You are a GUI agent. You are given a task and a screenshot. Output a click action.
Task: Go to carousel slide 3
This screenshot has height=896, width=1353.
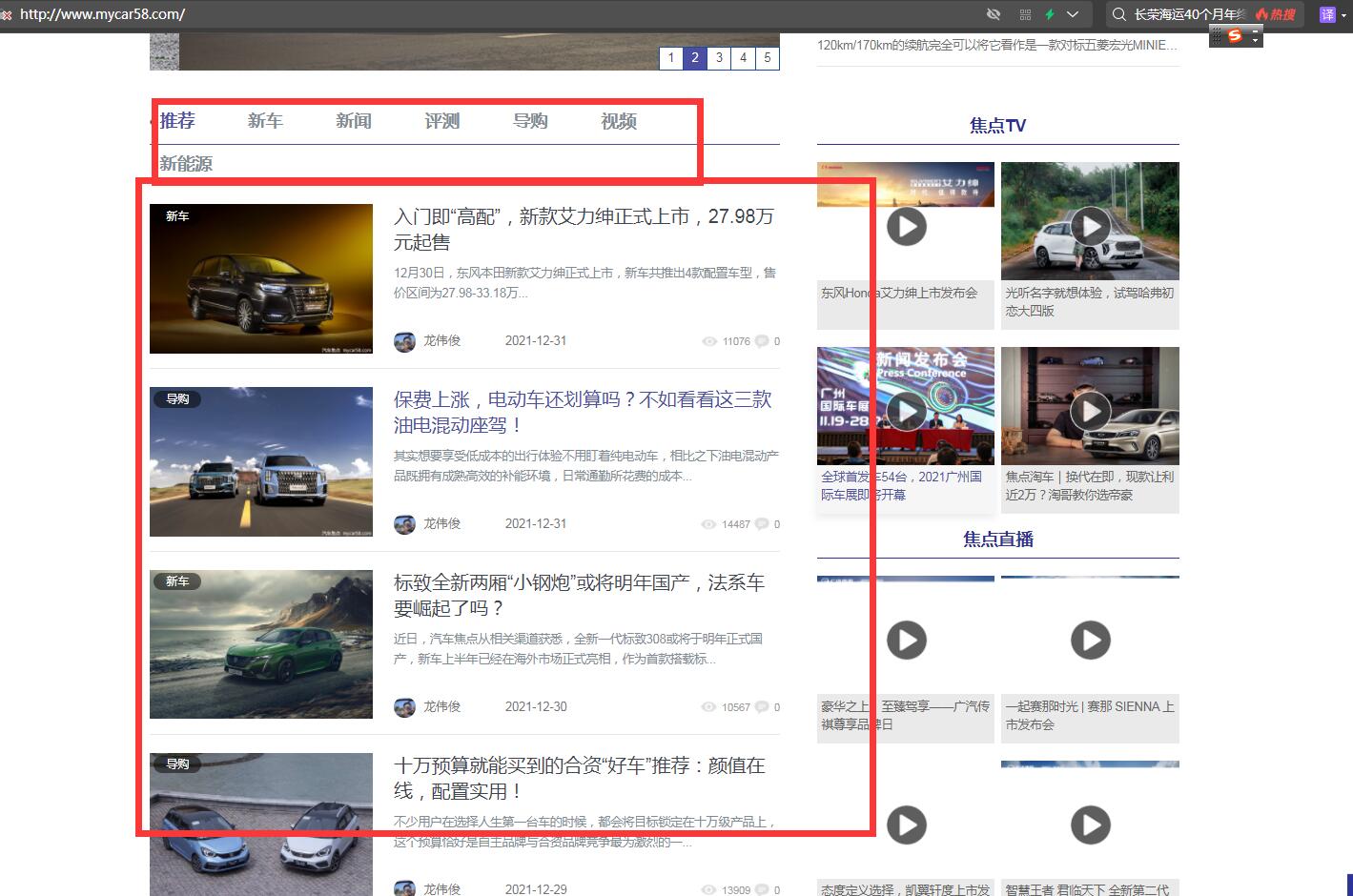click(x=719, y=58)
